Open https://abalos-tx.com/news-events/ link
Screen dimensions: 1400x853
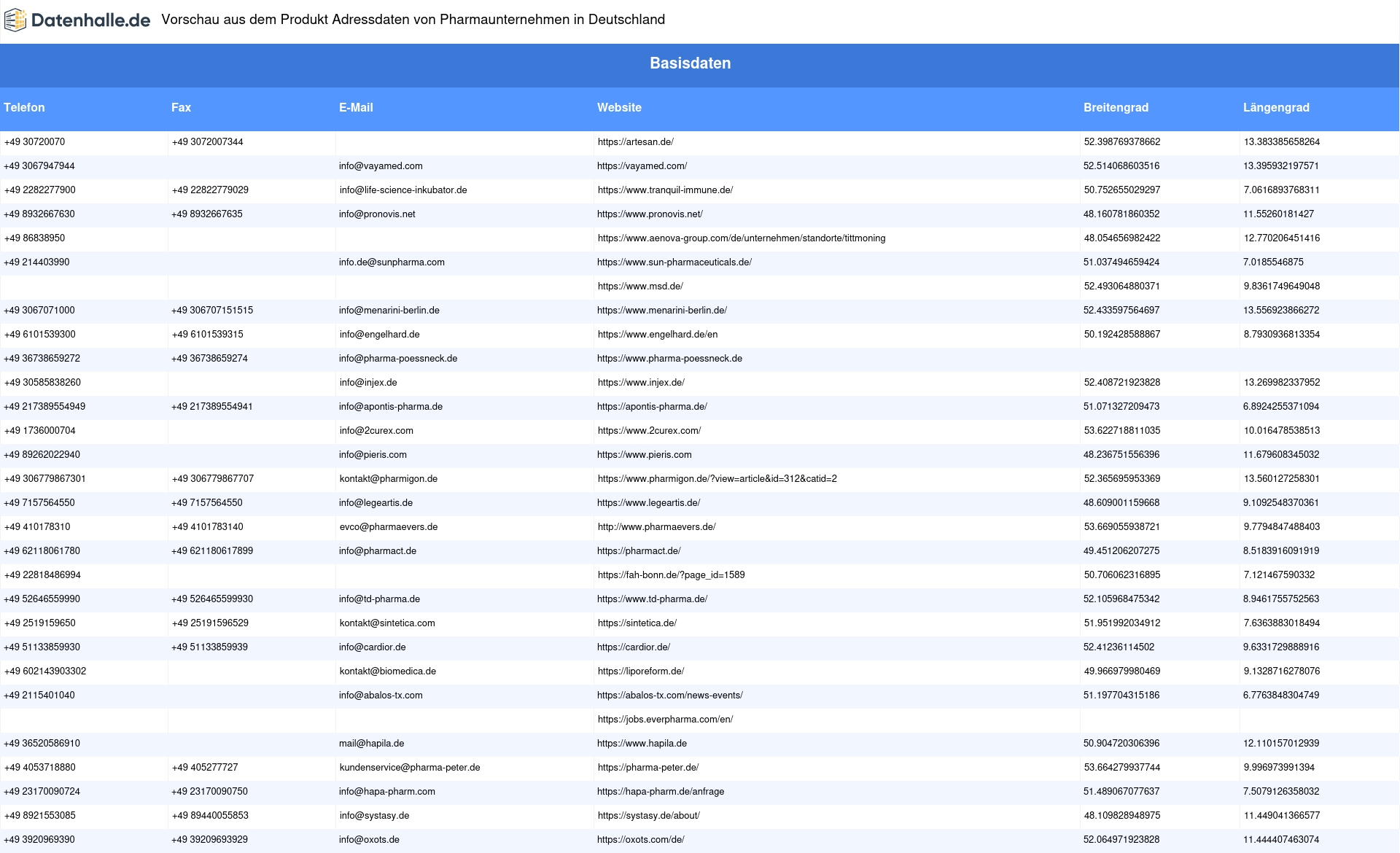(670, 696)
